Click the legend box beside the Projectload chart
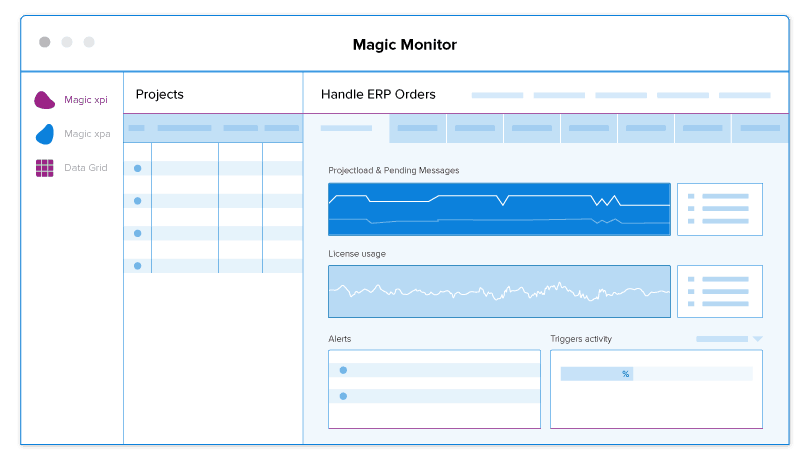 coord(719,209)
